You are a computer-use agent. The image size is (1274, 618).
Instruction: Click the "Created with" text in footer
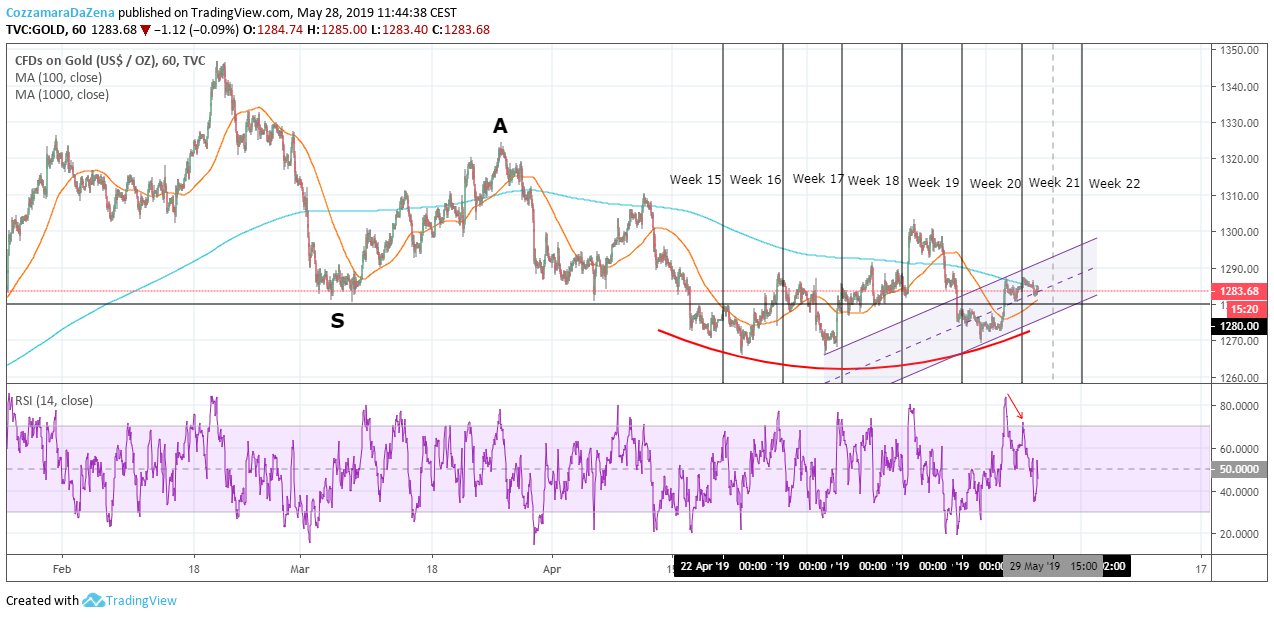pos(42,600)
